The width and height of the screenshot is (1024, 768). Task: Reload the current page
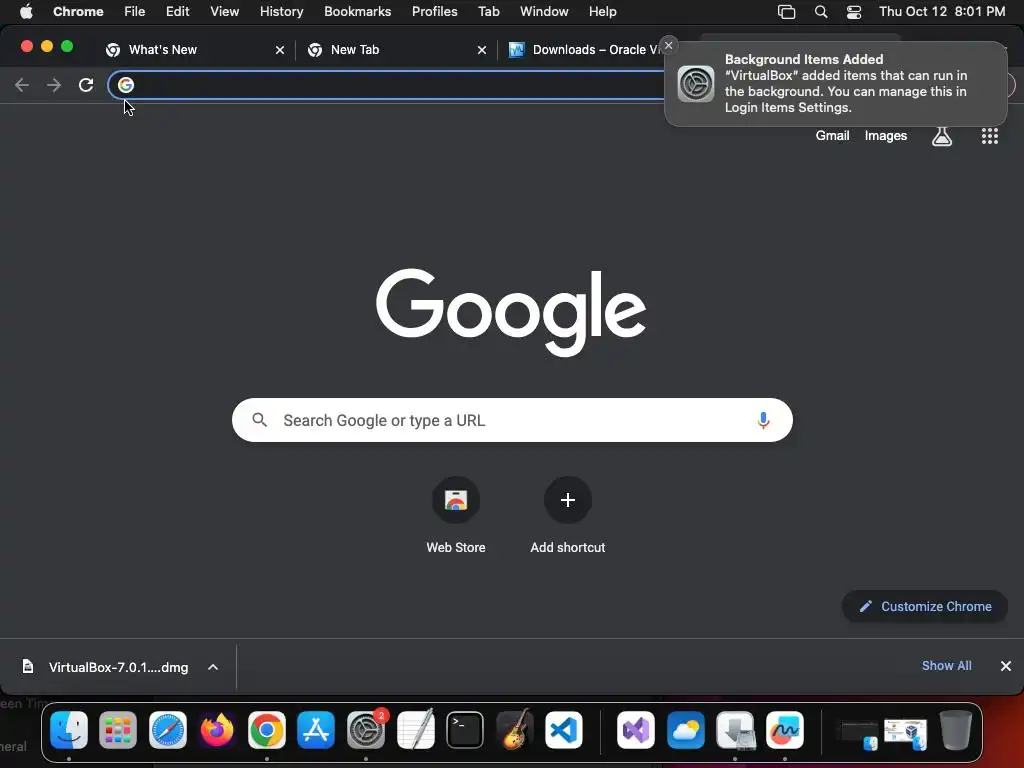point(86,85)
